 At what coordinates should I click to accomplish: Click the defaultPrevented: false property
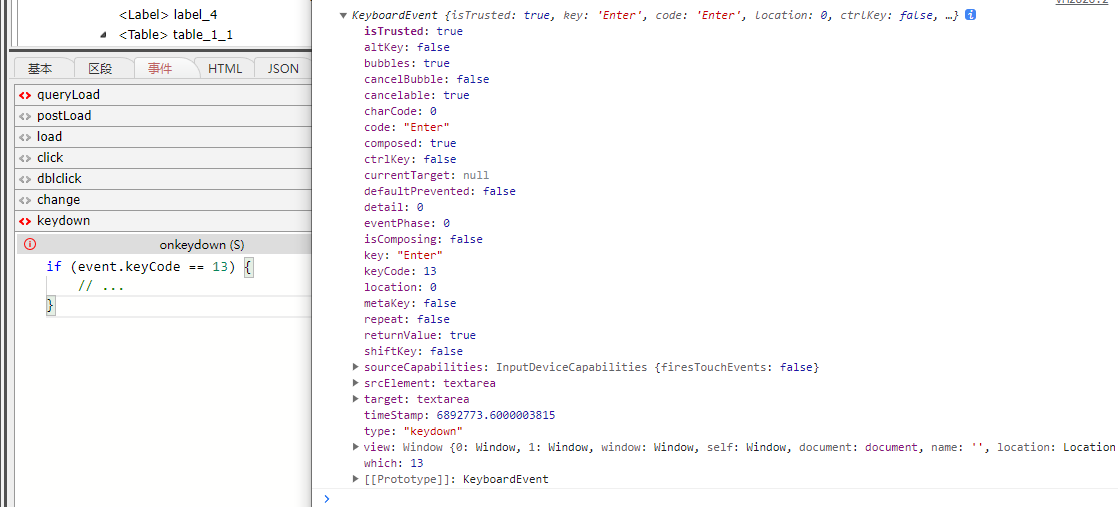[439, 191]
